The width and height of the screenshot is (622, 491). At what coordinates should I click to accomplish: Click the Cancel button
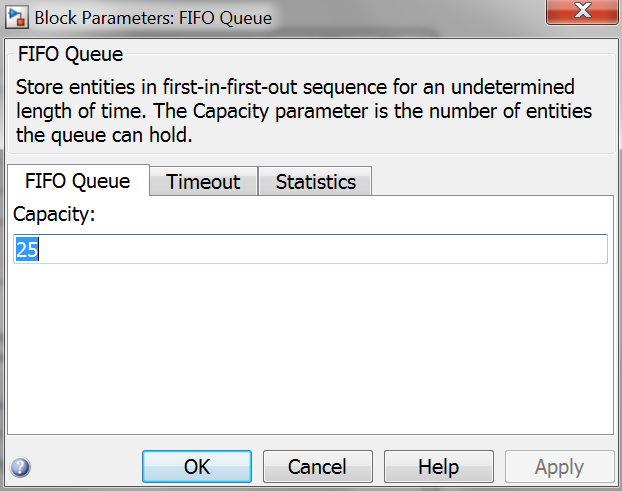(x=318, y=466)
